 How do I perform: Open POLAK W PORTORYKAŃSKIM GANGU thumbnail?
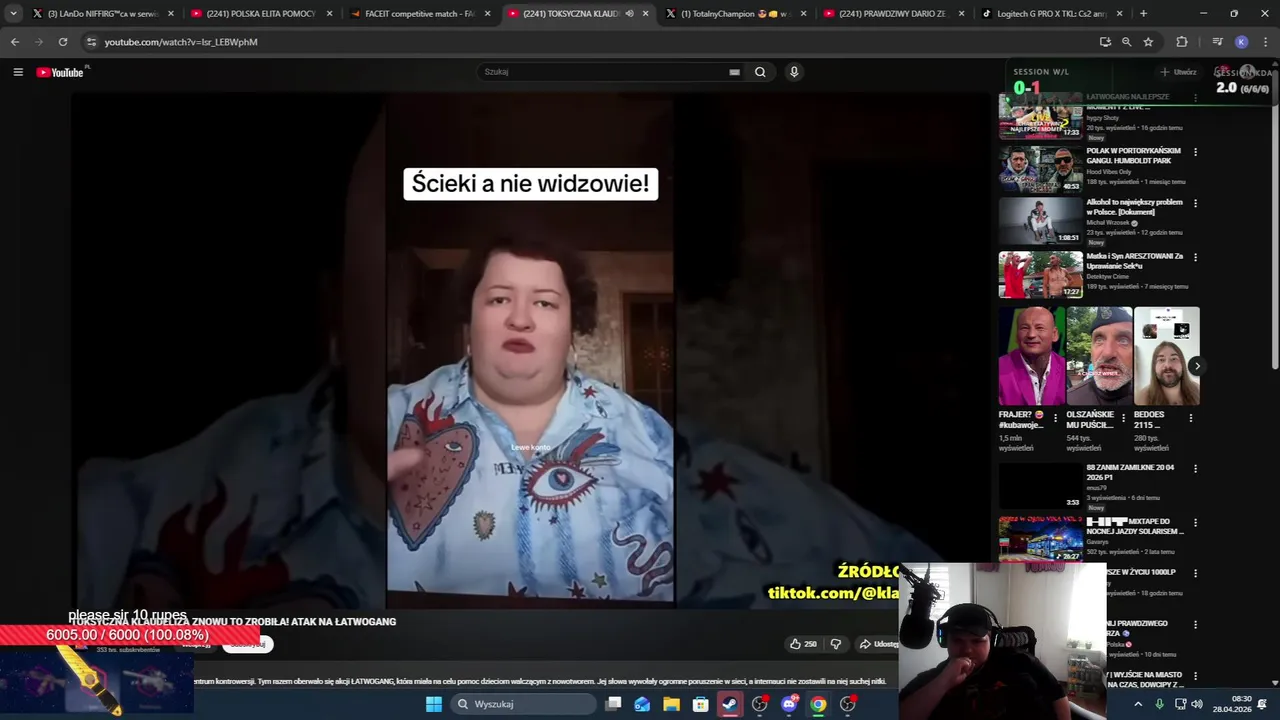point(1040,169)
